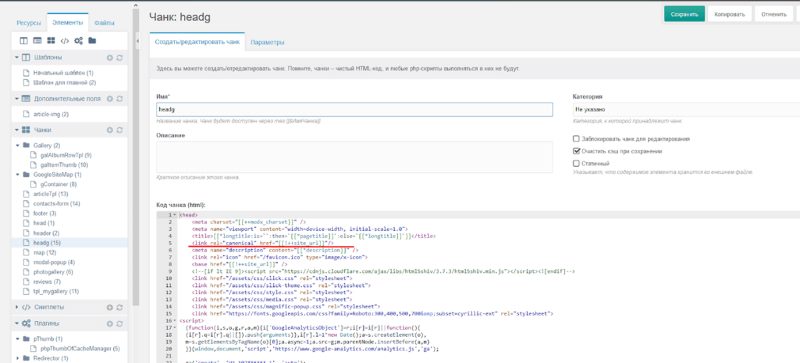Add a new template with the plus icon in Шаблоны
Image resolution: width=800 pixels, height=363 pixels.
tap(109, 58)
